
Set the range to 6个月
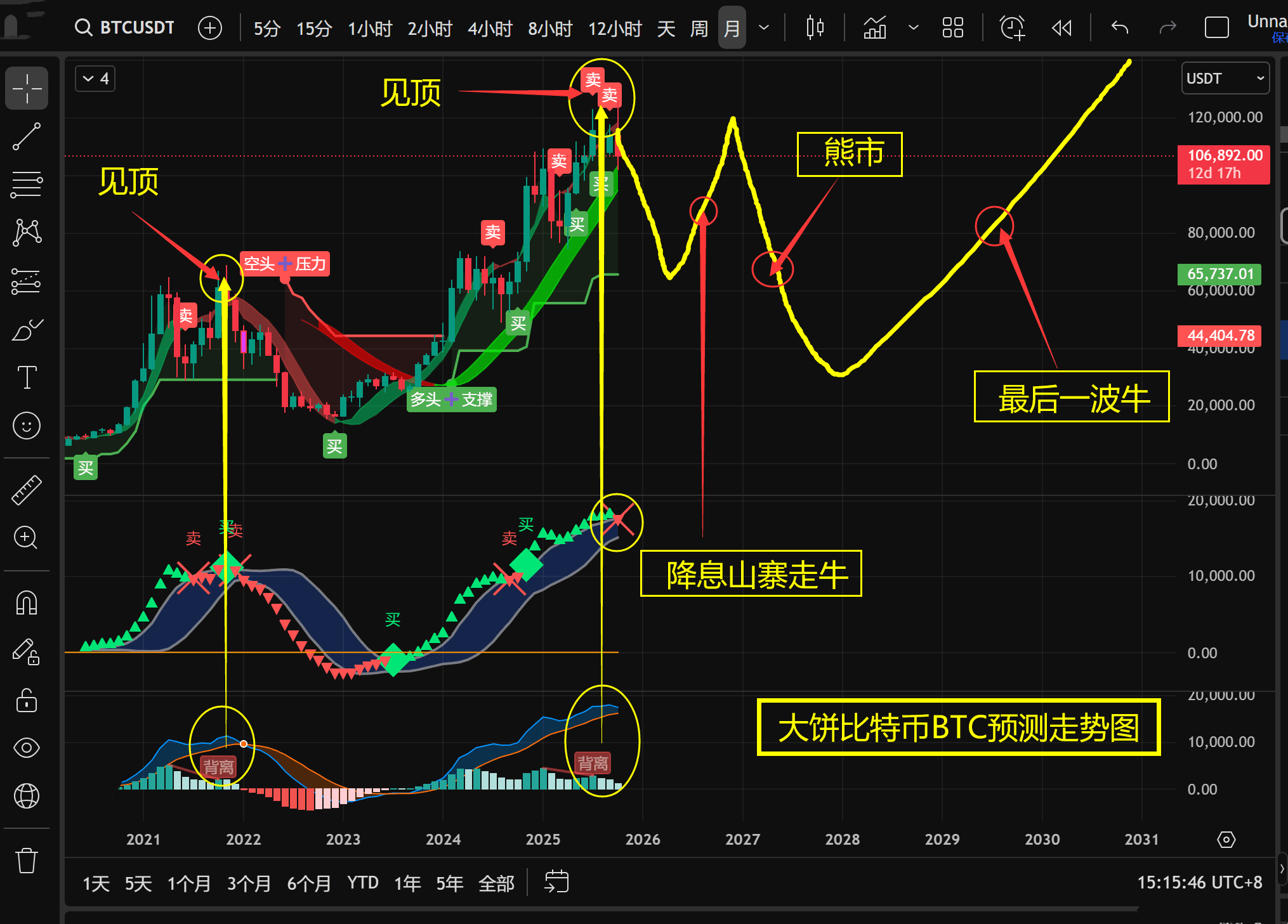[308, 883]
